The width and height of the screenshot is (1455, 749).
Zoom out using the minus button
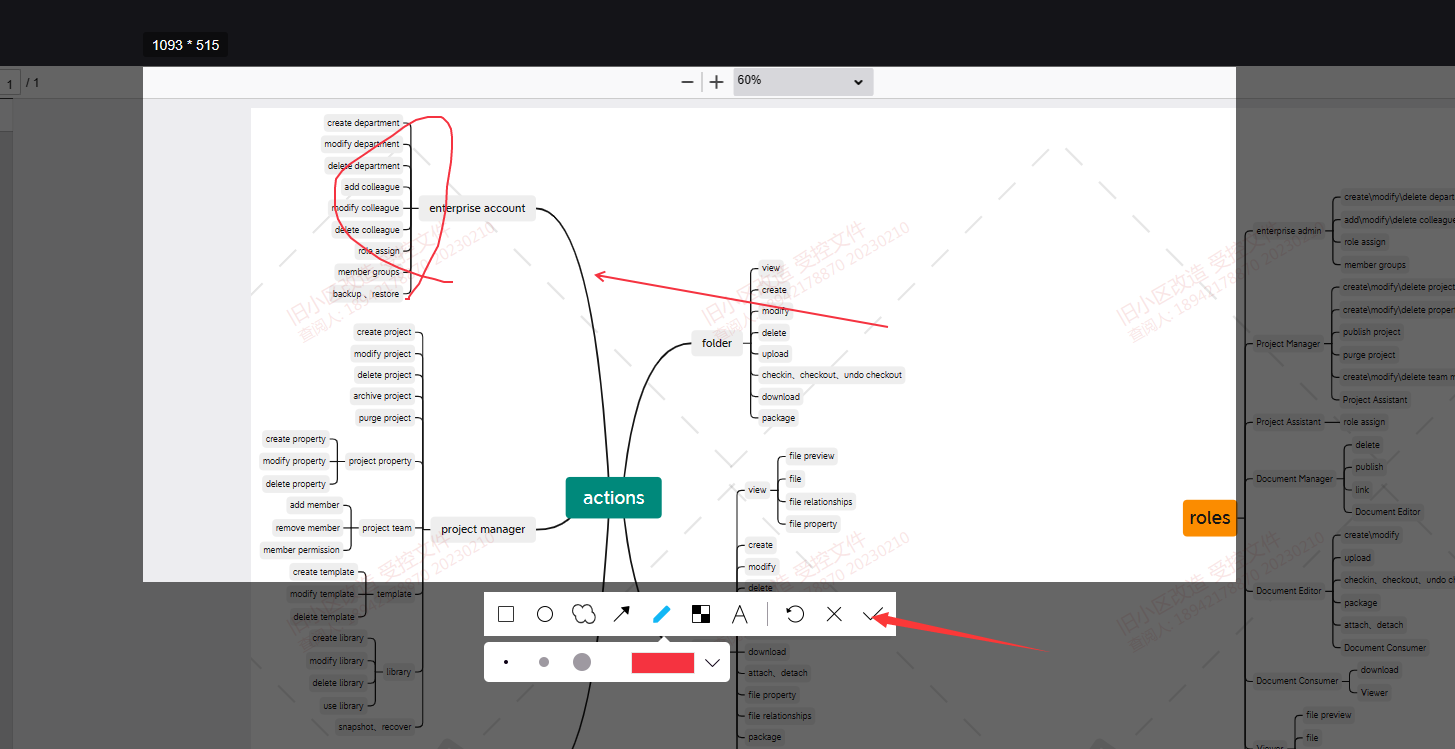[687, 82]
